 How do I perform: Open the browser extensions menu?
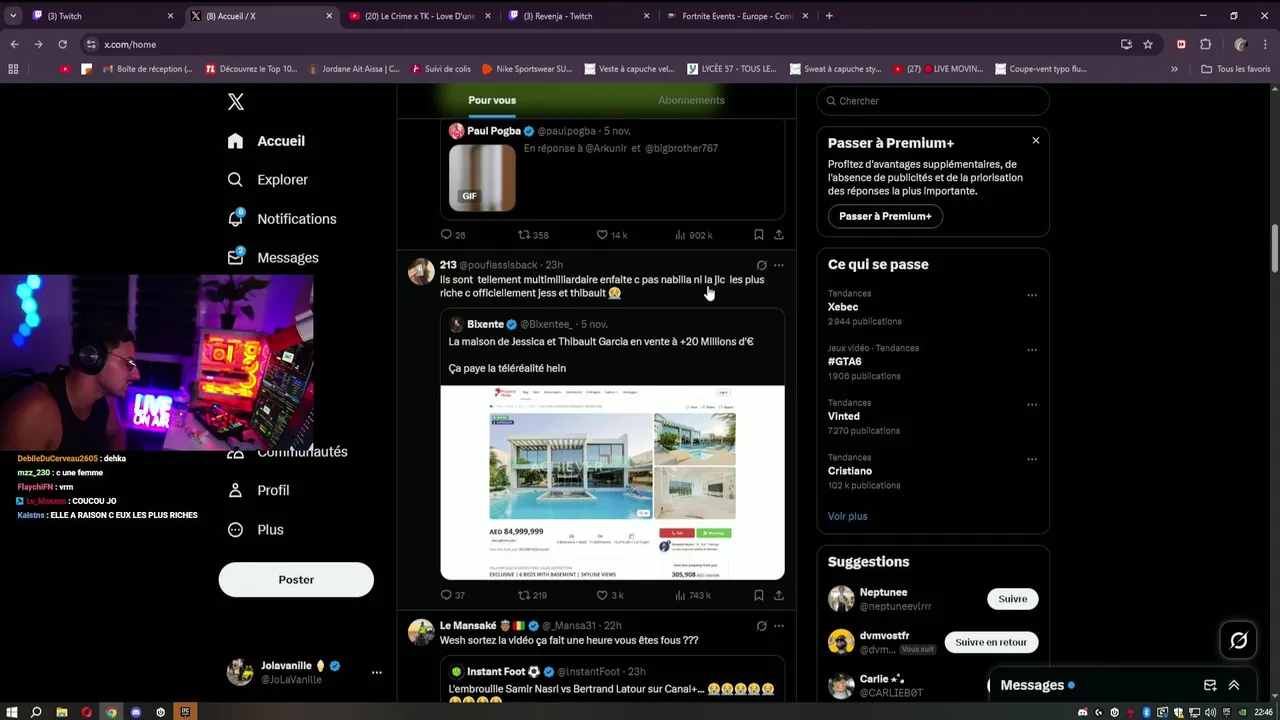[1205, 44]
